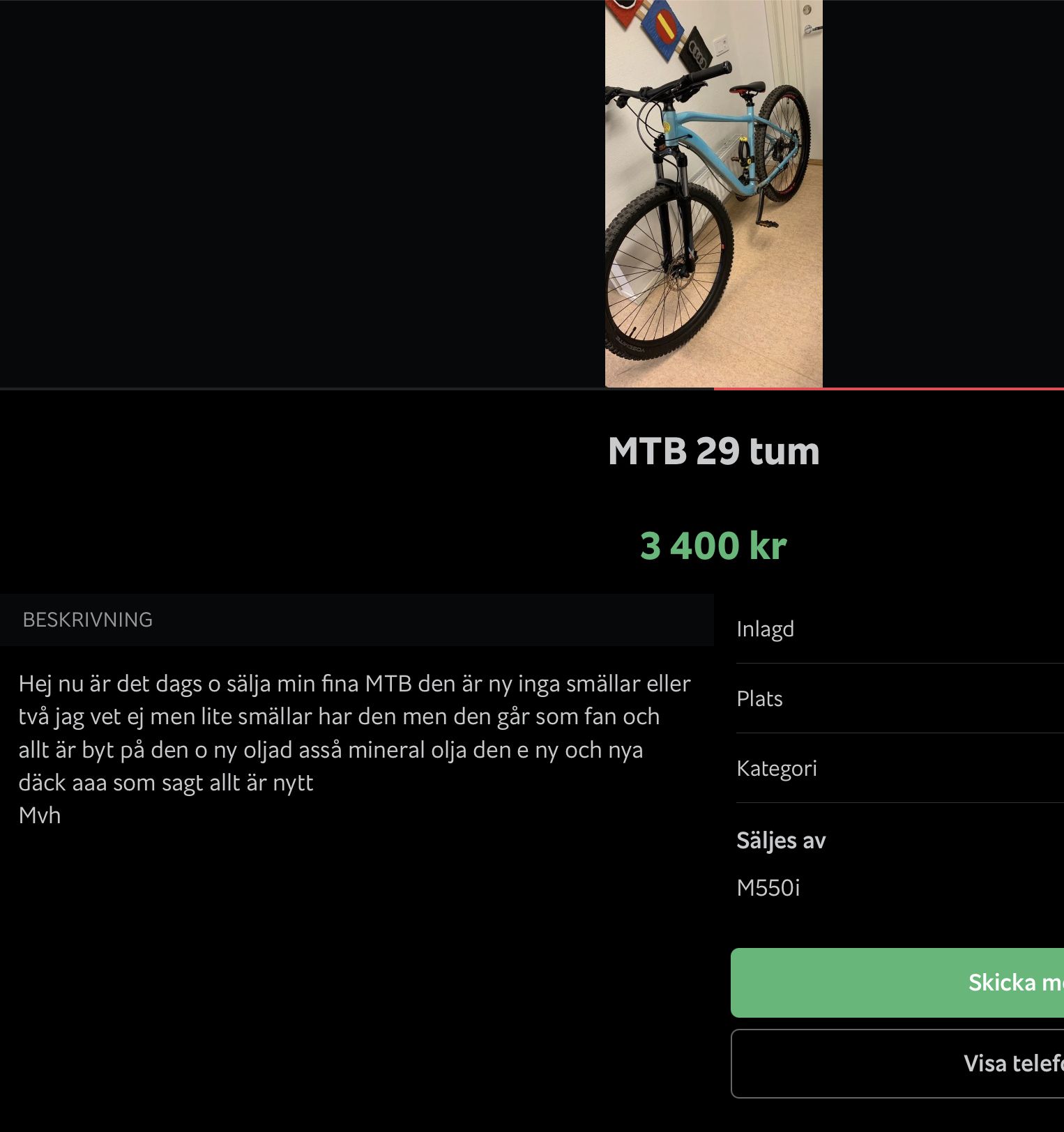Click the Visa telefon button
Image resolution: width=1064 pixels, height=1132 pixels.
pyautogui.click(x=897, y=1063)
